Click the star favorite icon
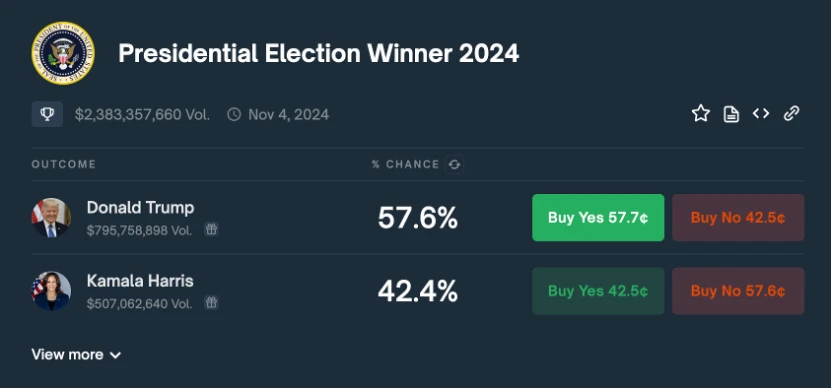832x388 pixels. [700, 113]
